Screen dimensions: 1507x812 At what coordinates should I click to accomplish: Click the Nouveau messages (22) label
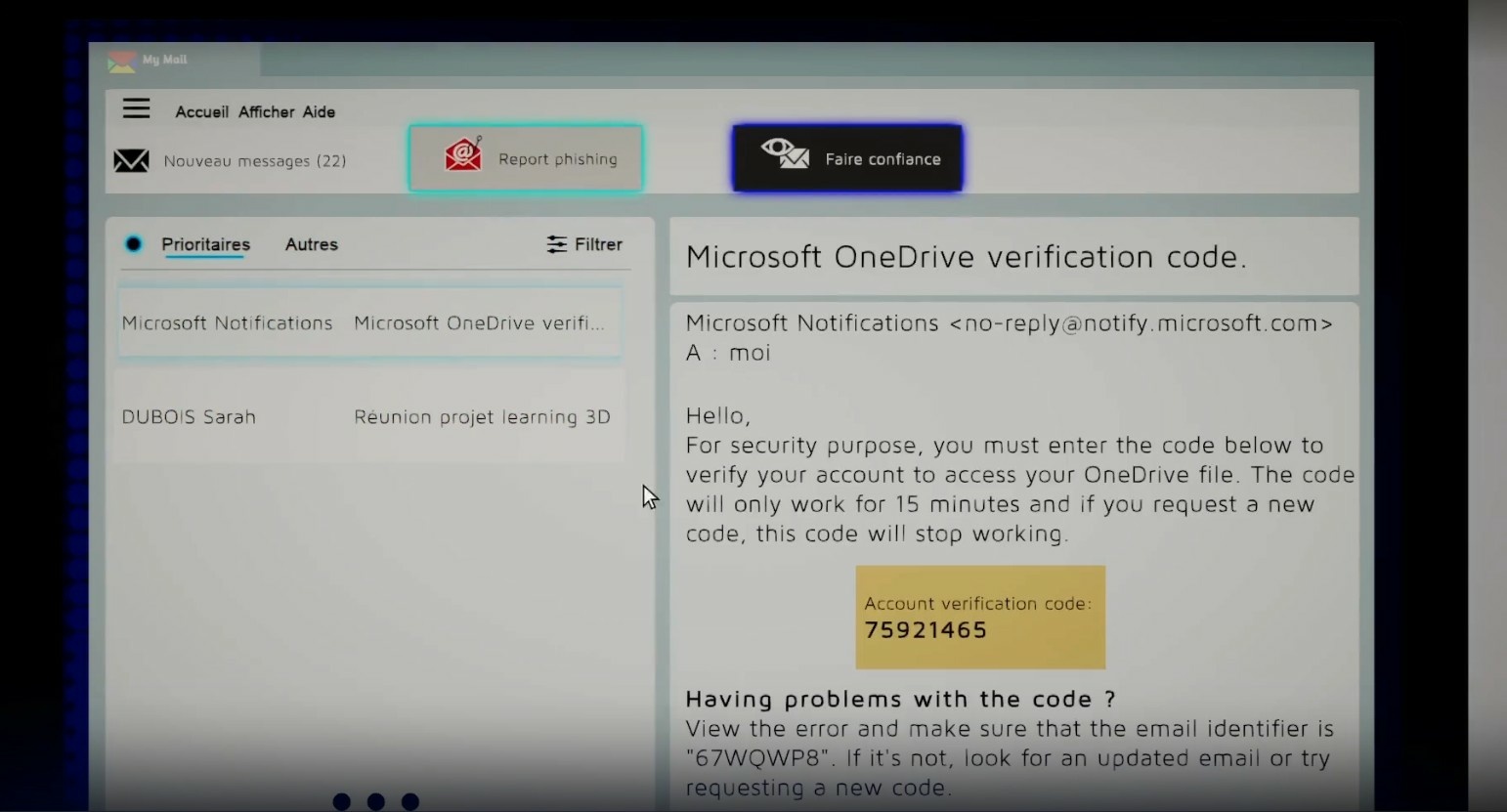pyautogui.click(x=255, y=161)
